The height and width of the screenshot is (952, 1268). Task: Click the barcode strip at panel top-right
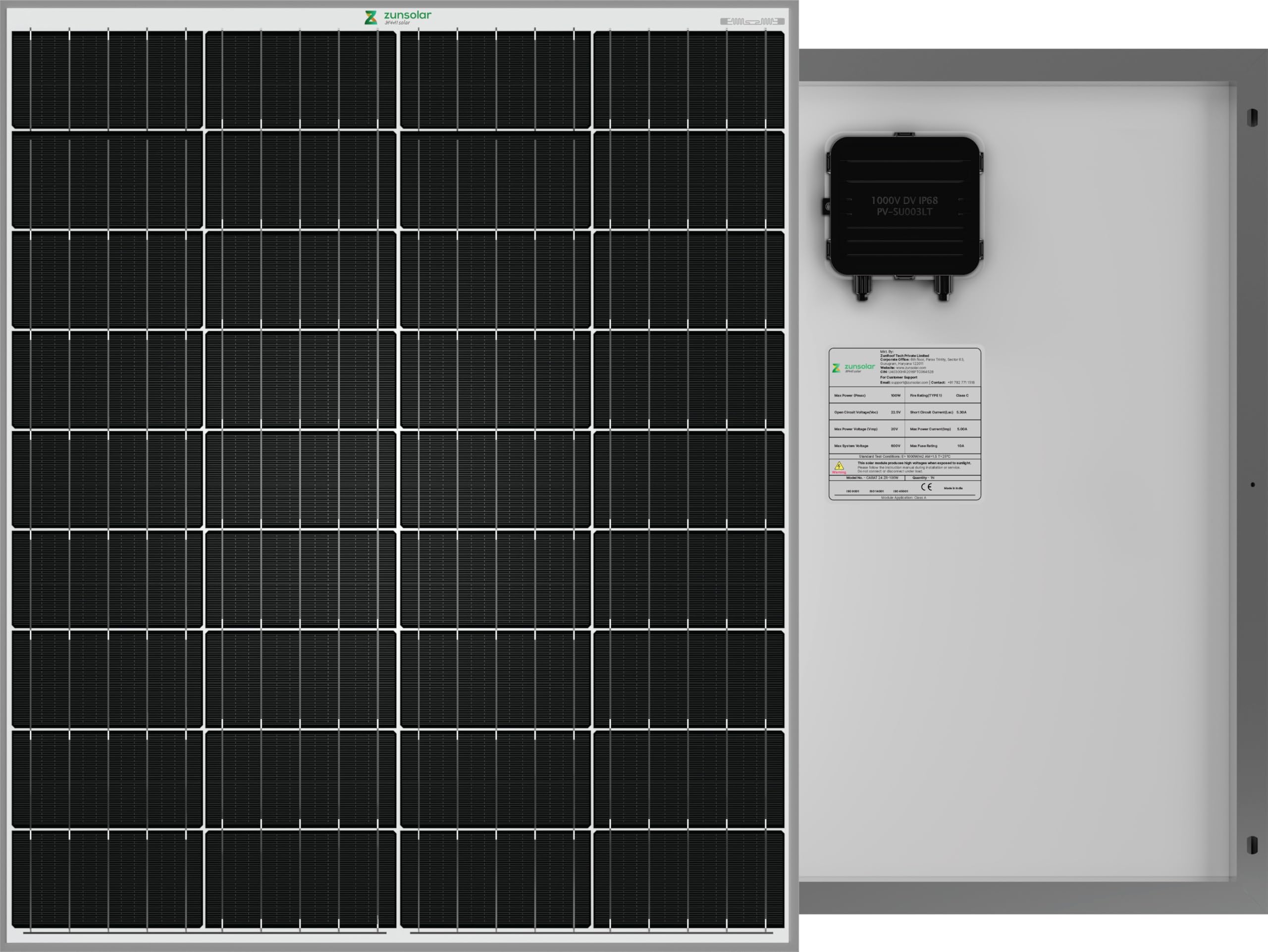[x=752, y=21]
